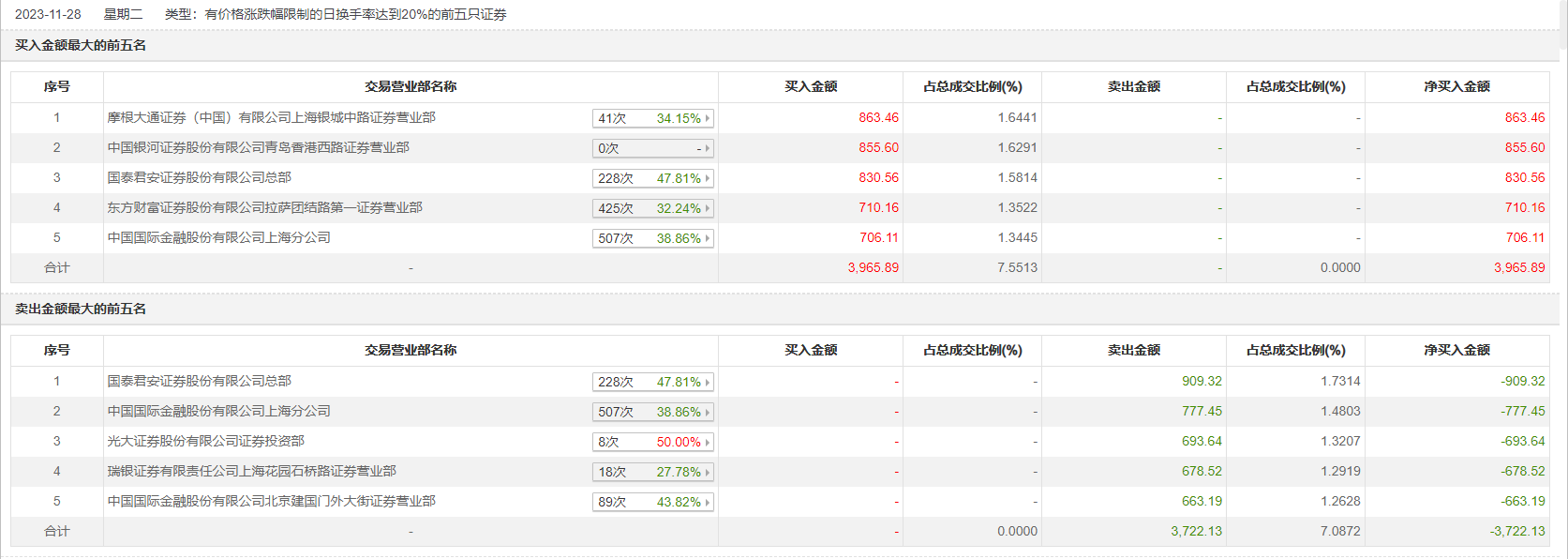
Task: Open 中国国际金融北京建国门外大街证券营业部 link
Action: (x=271, y=501)
